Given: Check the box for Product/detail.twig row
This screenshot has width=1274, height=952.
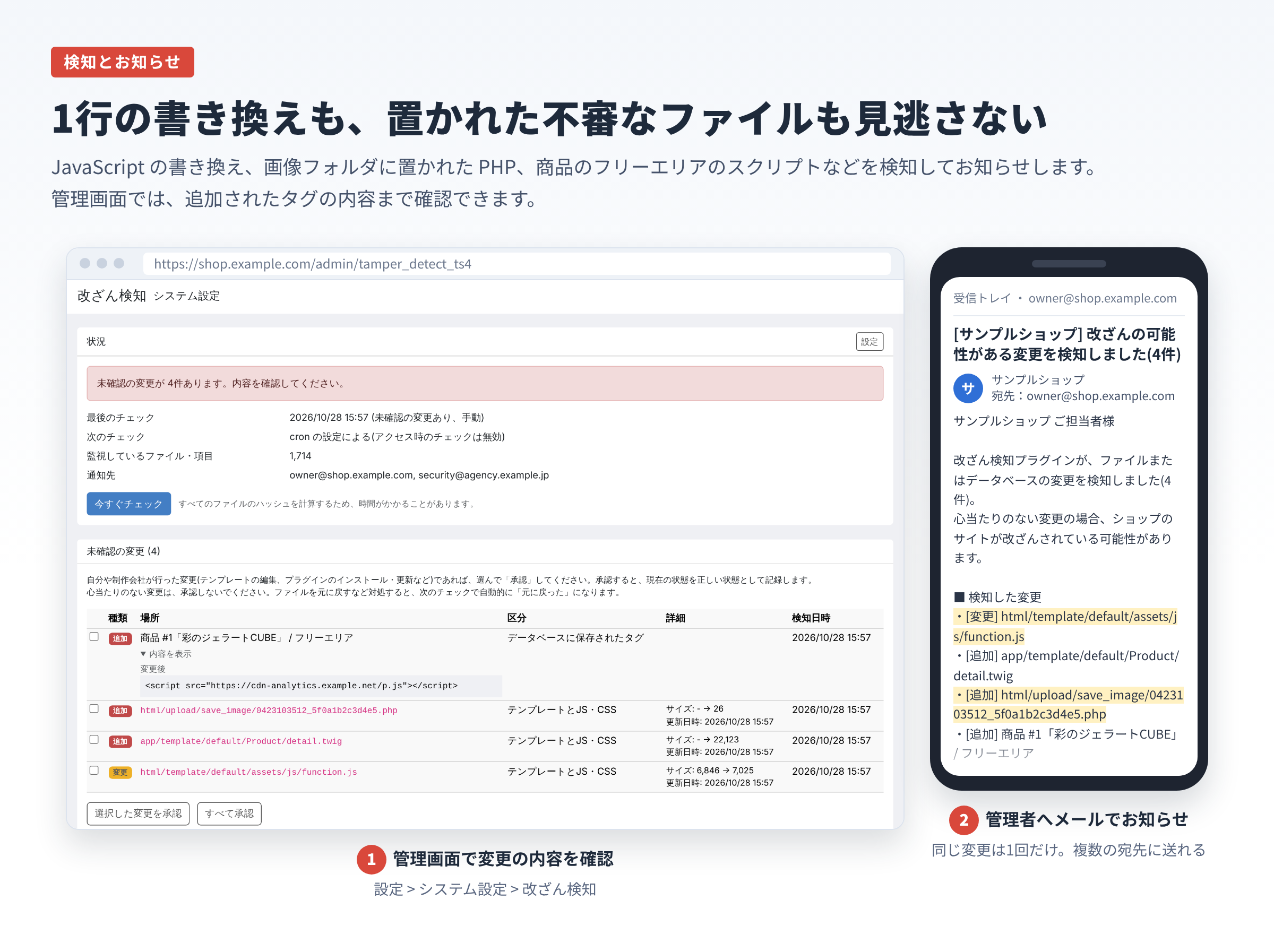Looking at the screenshot, I should point(94,739).
